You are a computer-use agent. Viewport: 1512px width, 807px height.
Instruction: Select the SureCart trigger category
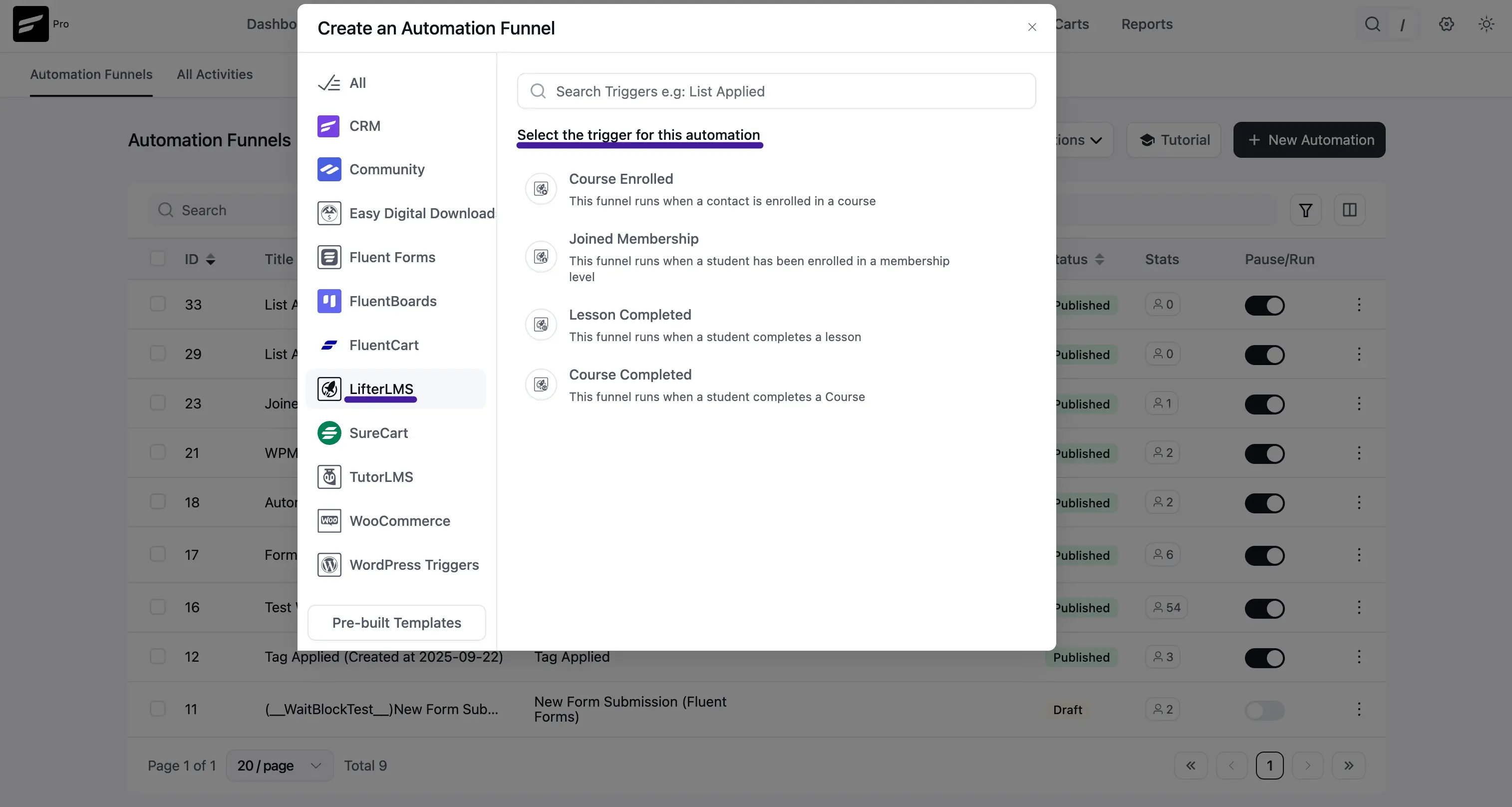click(397, 433)
